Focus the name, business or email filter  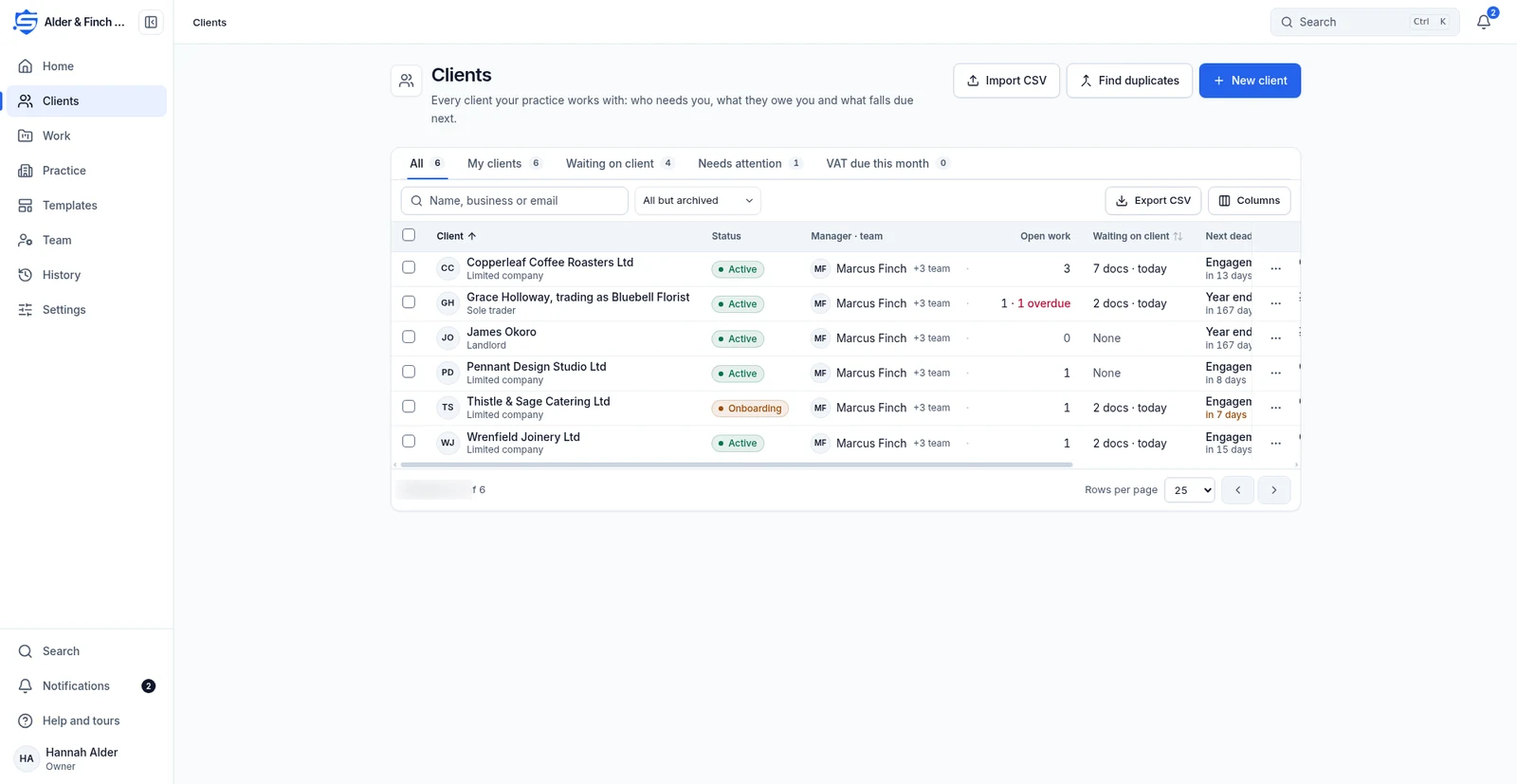515,201
